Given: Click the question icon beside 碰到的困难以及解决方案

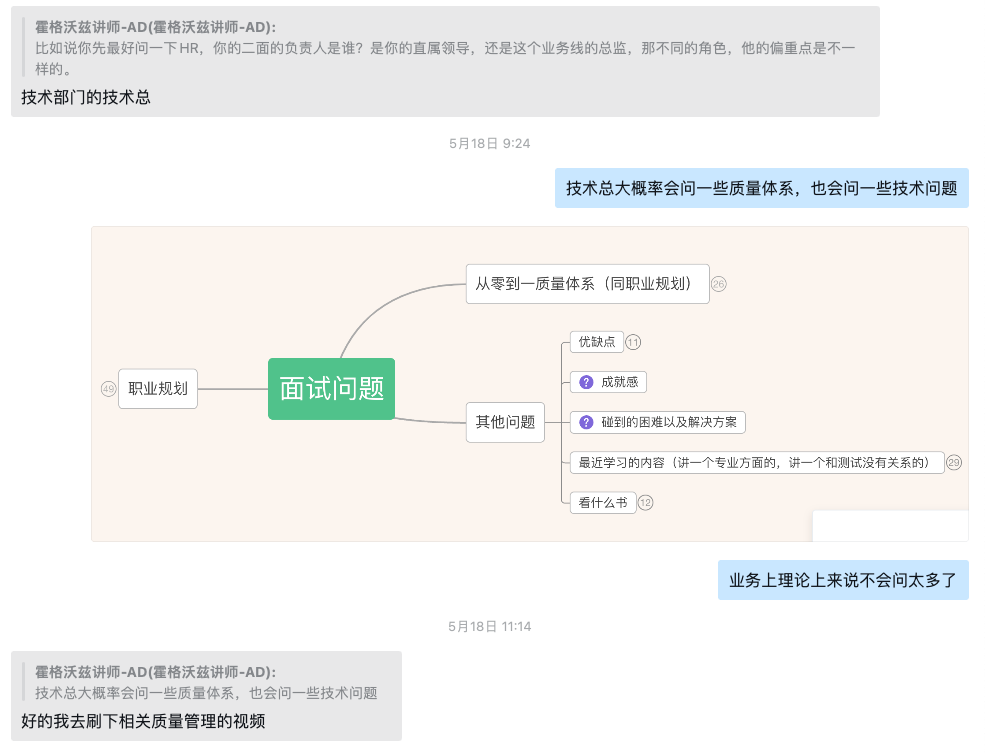Looking at the screenshot, I should (x=587, y=422).
